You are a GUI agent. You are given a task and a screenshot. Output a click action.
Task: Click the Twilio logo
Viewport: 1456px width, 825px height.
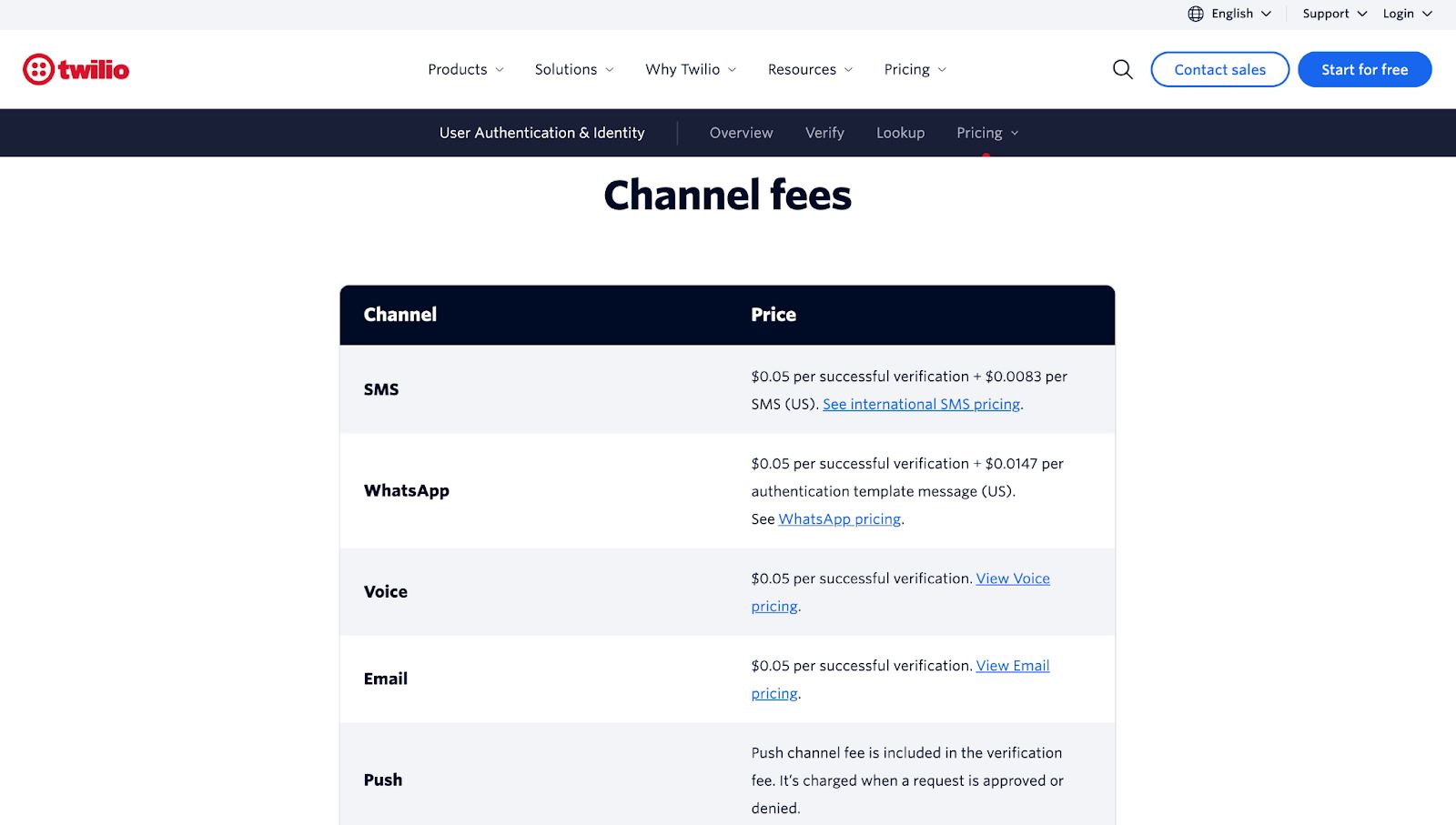(x=76, y=69)
